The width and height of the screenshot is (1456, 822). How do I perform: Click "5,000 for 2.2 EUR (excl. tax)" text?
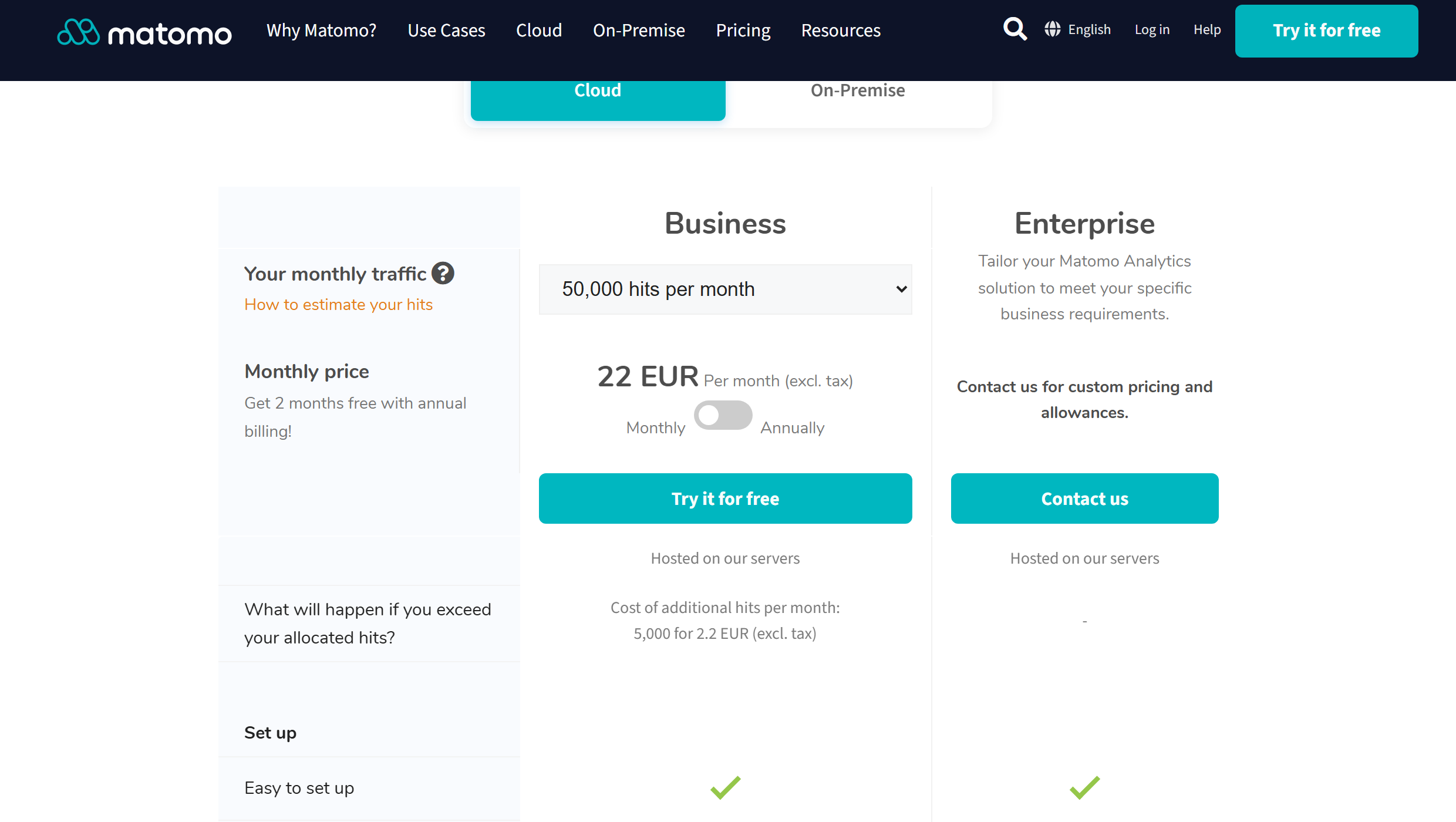pyautogui.click(x=725, y=634)
